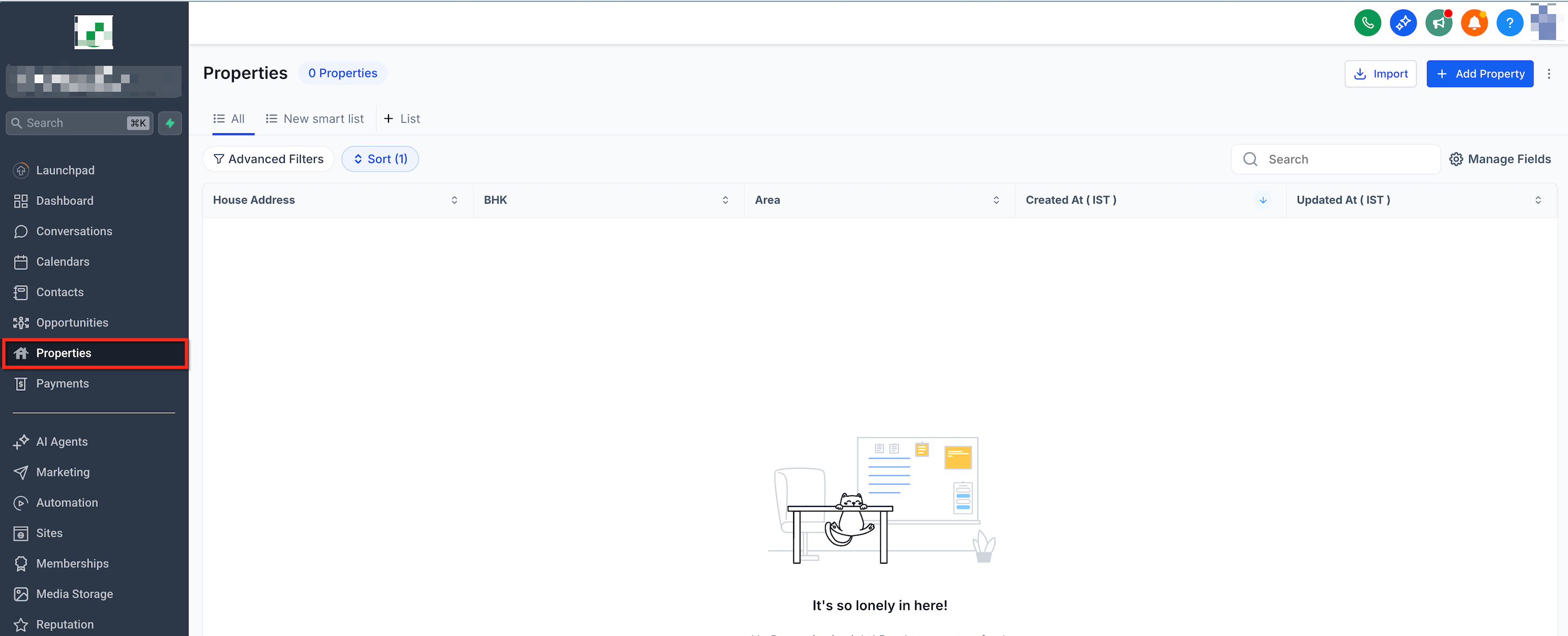Toggle sort on Updated At column
Image resolution: width=1568 pixels, height=636 pixels.
pos(1538,200)
